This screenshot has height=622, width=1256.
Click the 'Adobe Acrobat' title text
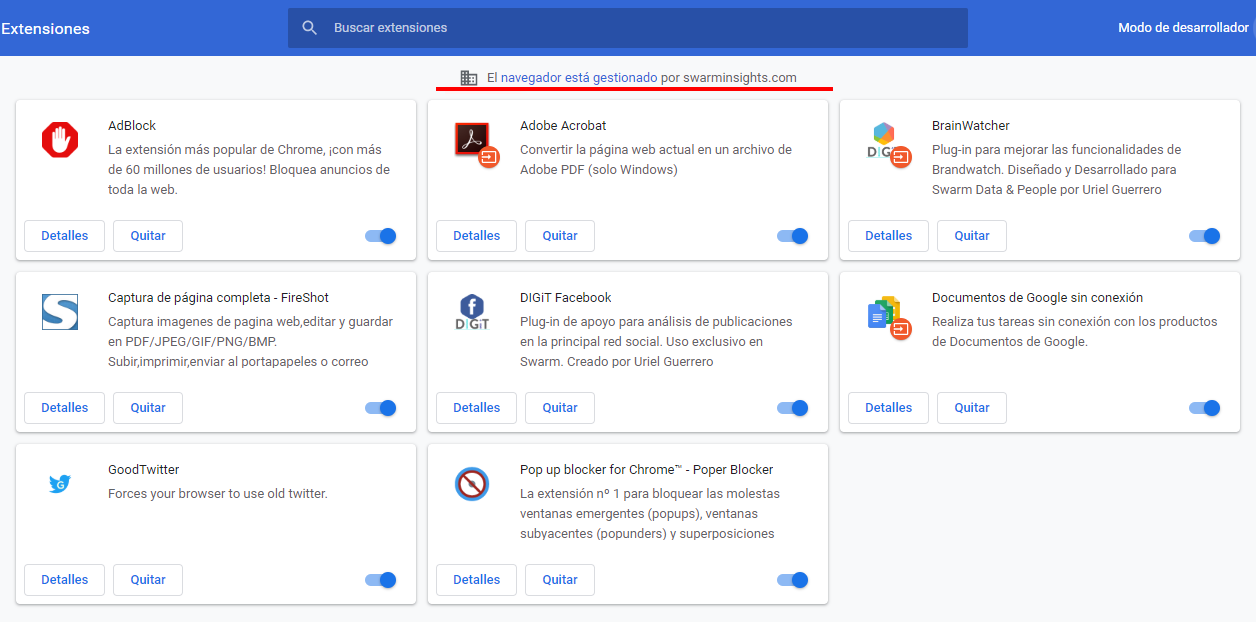pos(563,126)
